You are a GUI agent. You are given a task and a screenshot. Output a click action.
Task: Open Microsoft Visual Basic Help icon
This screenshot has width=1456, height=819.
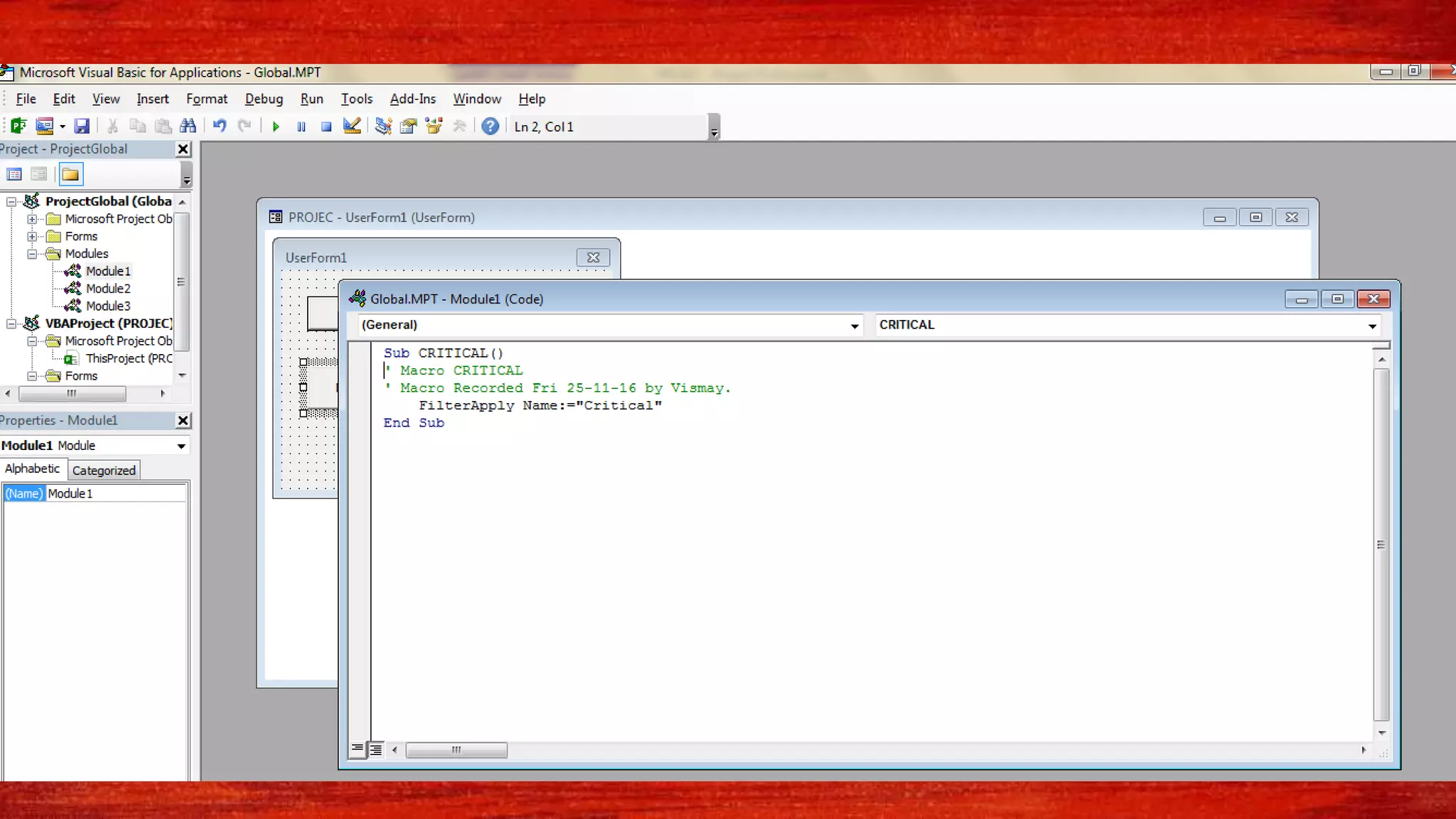[x=490, y=127]
